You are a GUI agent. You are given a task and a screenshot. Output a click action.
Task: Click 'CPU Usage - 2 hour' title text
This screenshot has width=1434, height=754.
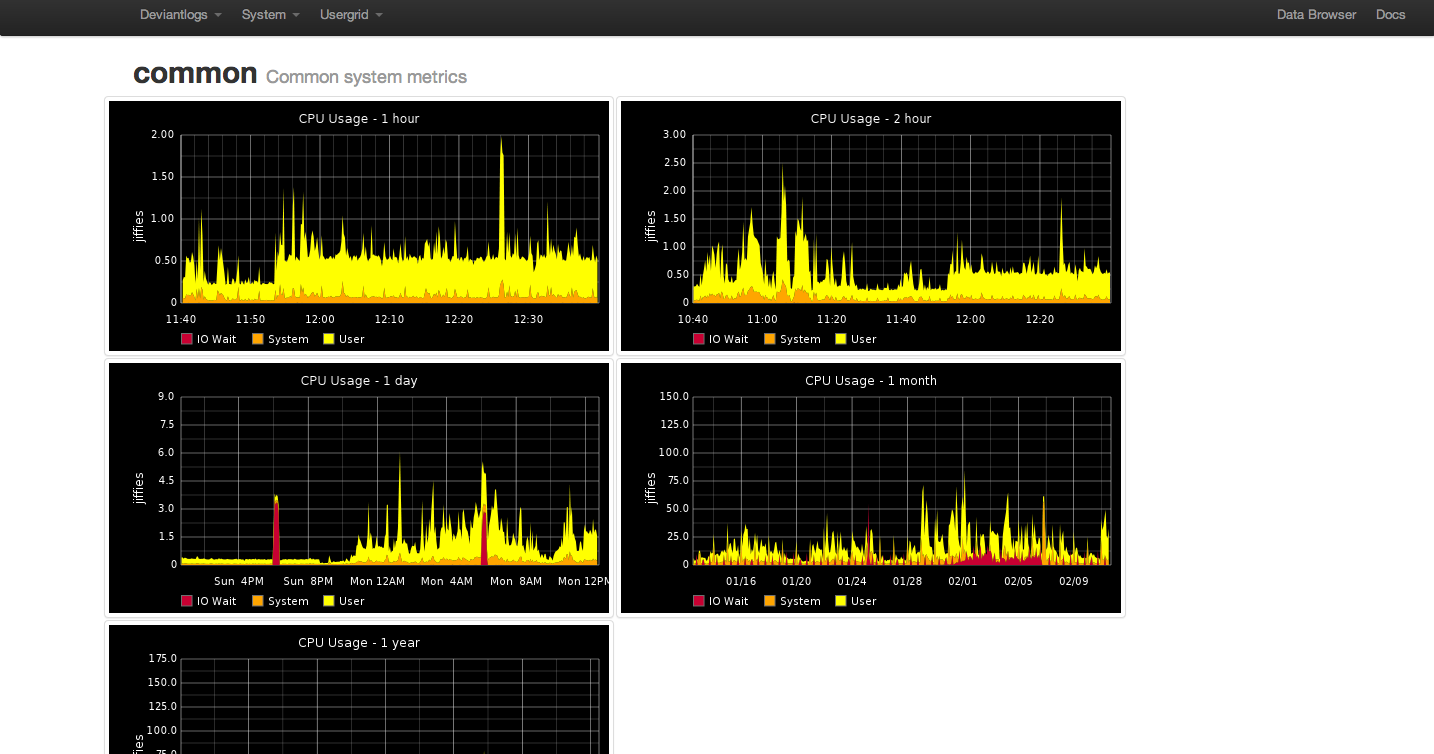(x=871, y=119)
